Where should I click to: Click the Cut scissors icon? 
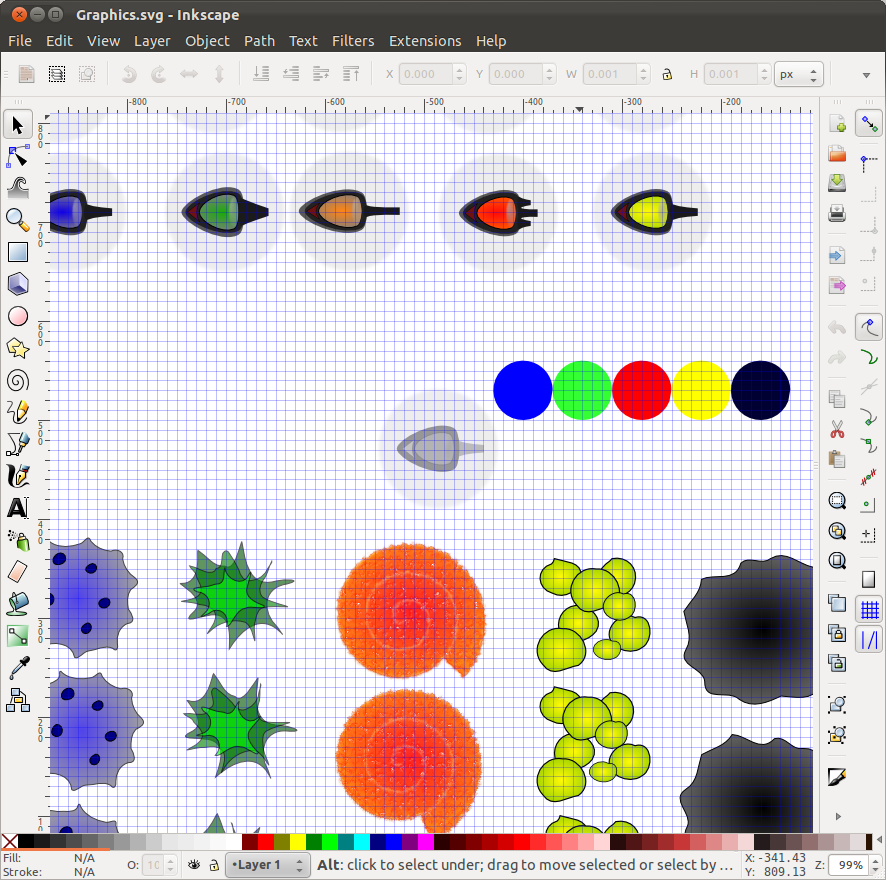tap(837, 430)
